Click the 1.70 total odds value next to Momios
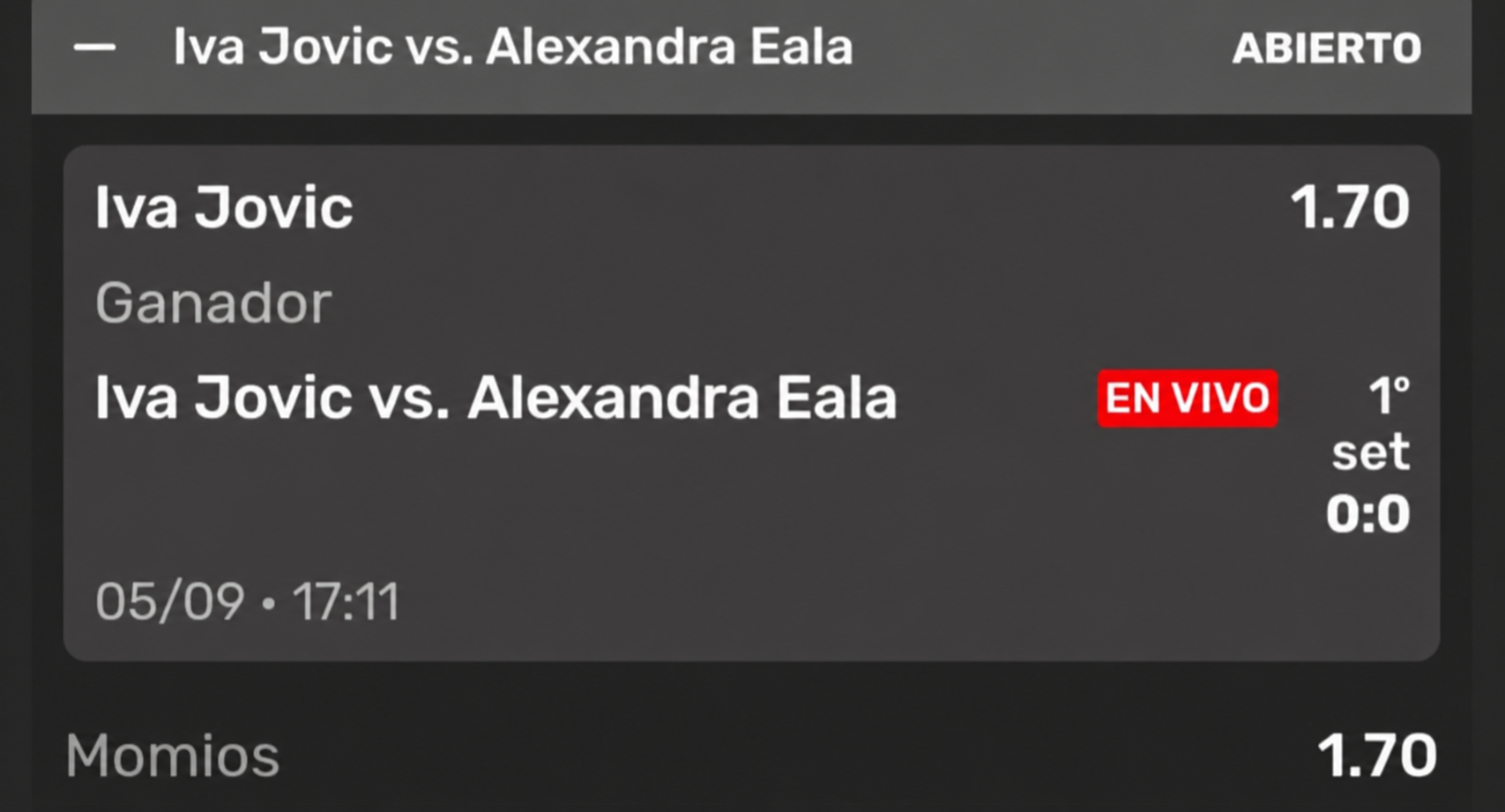1505x812 pixels. [x=1377, y=756]
